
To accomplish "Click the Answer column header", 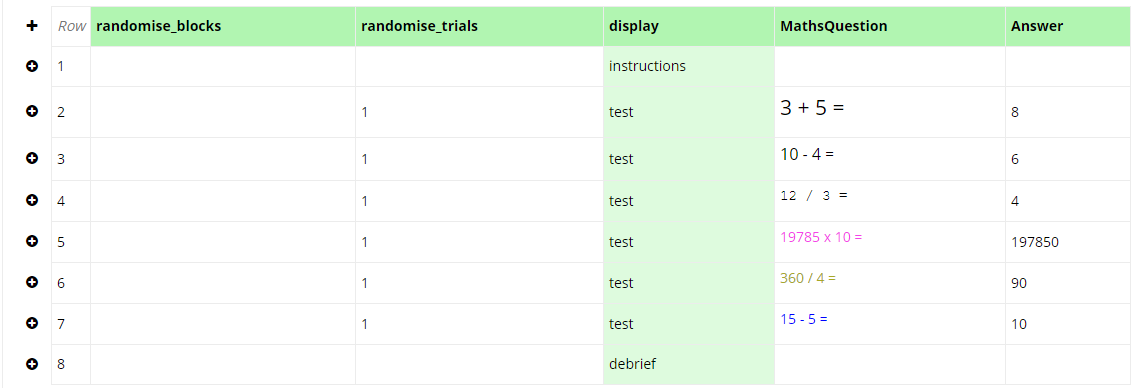I will [1068, 26].
